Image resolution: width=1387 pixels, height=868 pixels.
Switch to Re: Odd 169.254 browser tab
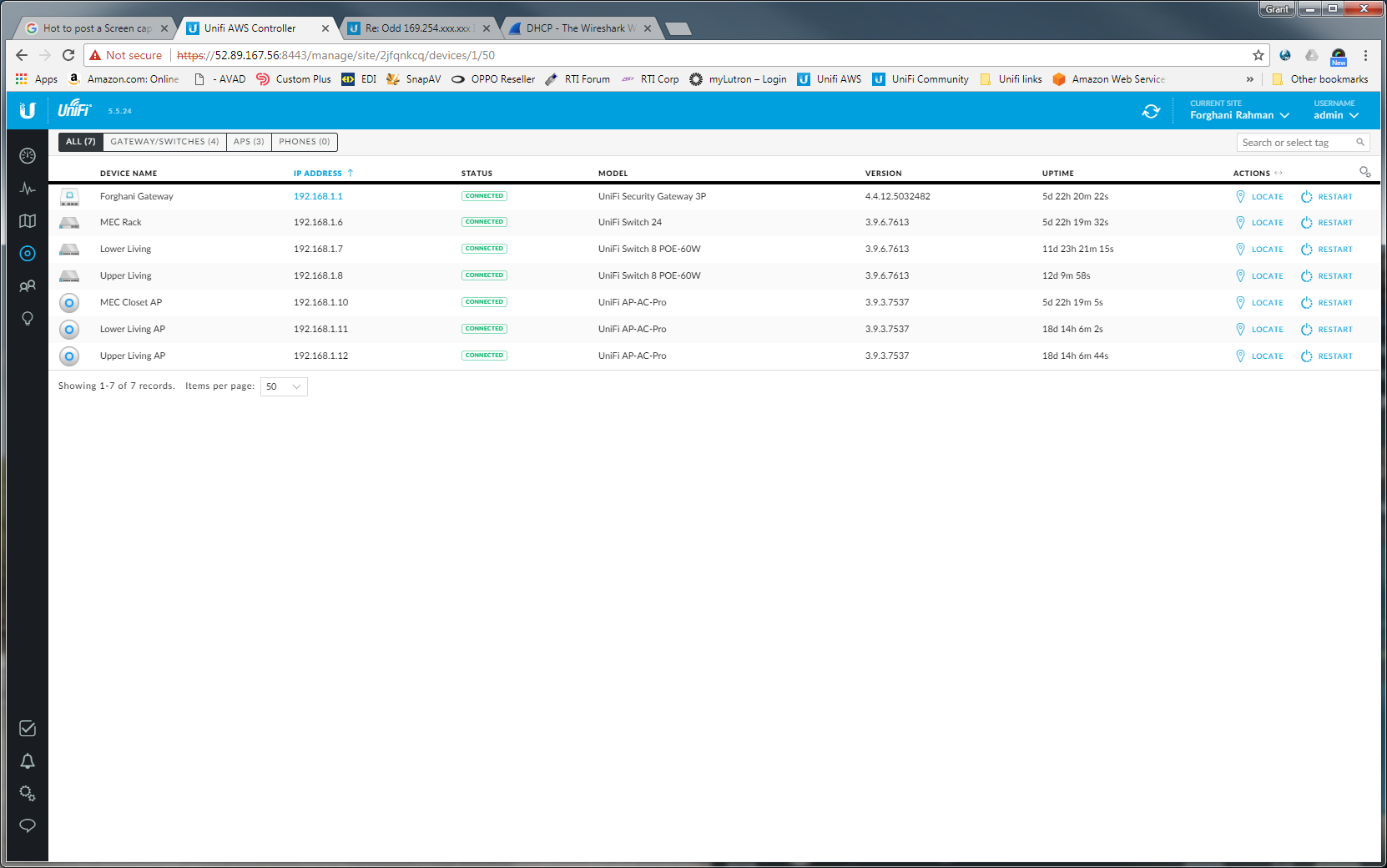click(x=418, y=28)
